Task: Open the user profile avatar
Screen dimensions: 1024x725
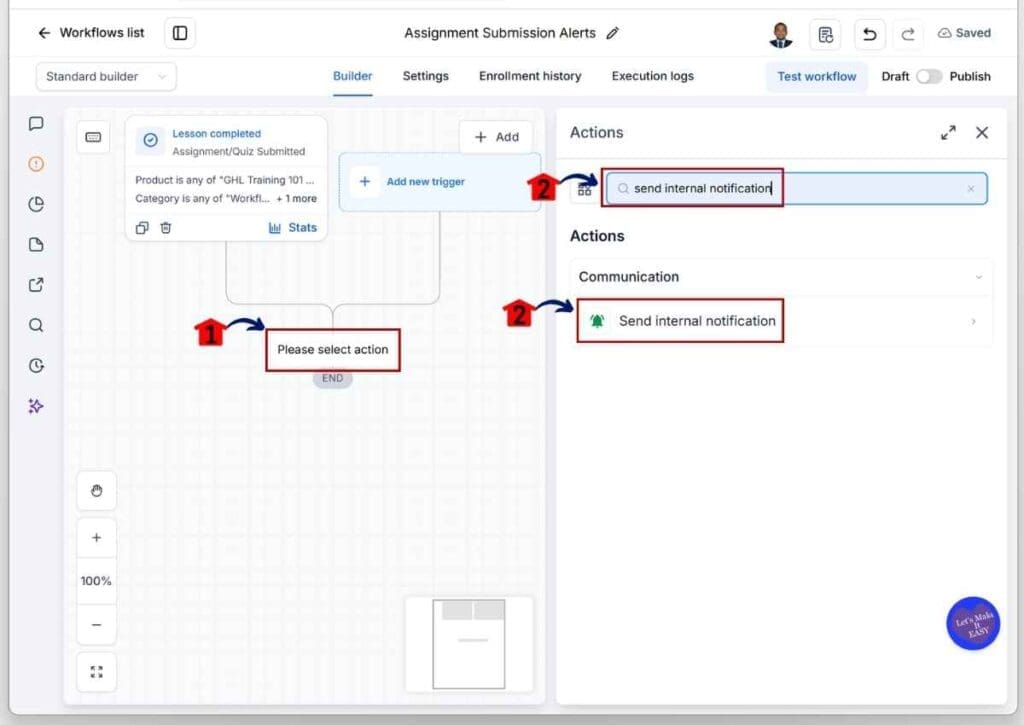Action: (x=780, y=34)
